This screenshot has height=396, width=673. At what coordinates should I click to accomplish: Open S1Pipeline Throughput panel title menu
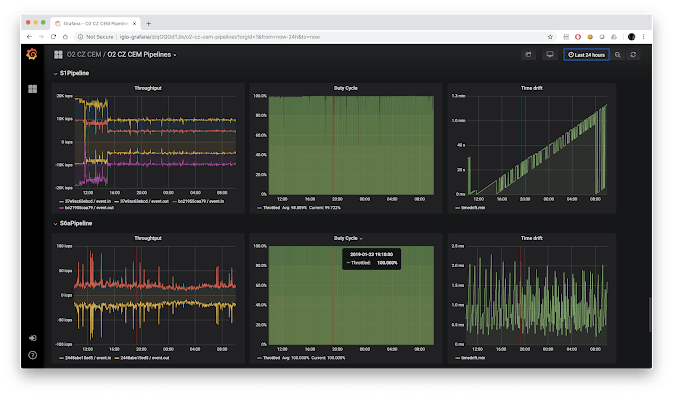(x=148, y=88)
